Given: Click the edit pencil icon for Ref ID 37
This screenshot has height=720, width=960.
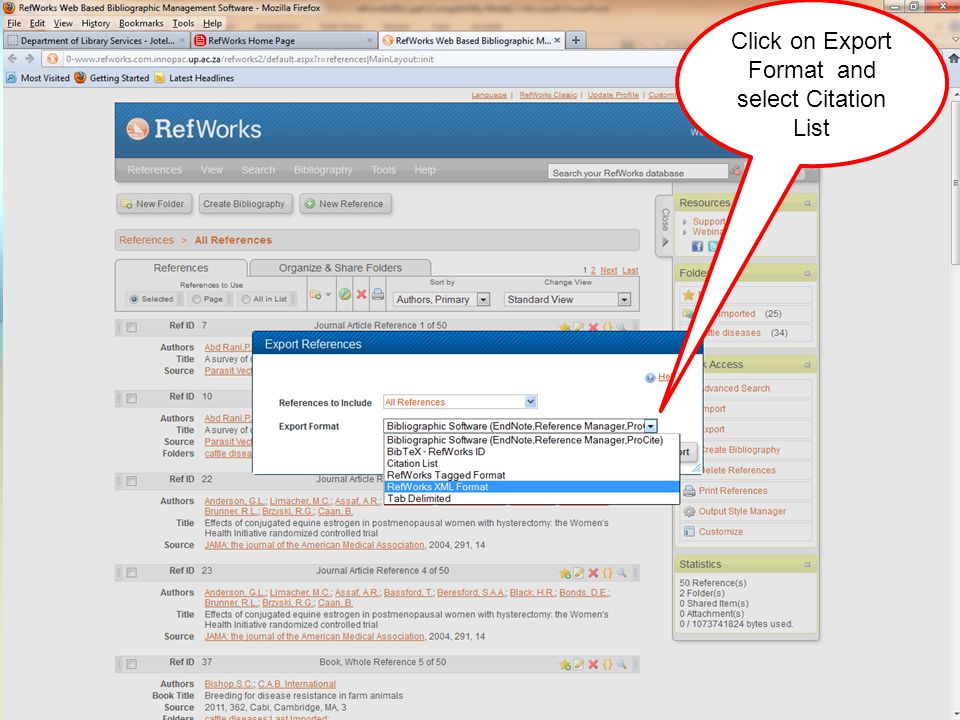Looking at the screenshot, I should pos(579,664).
